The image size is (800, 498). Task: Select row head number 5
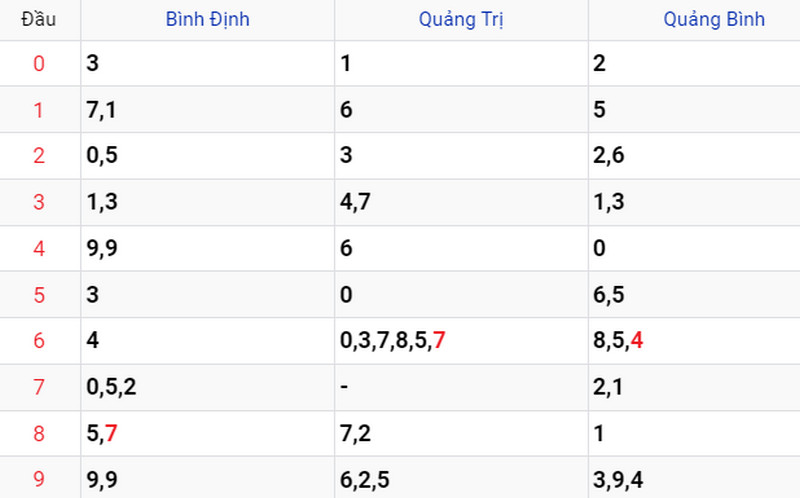click(39, 295)
